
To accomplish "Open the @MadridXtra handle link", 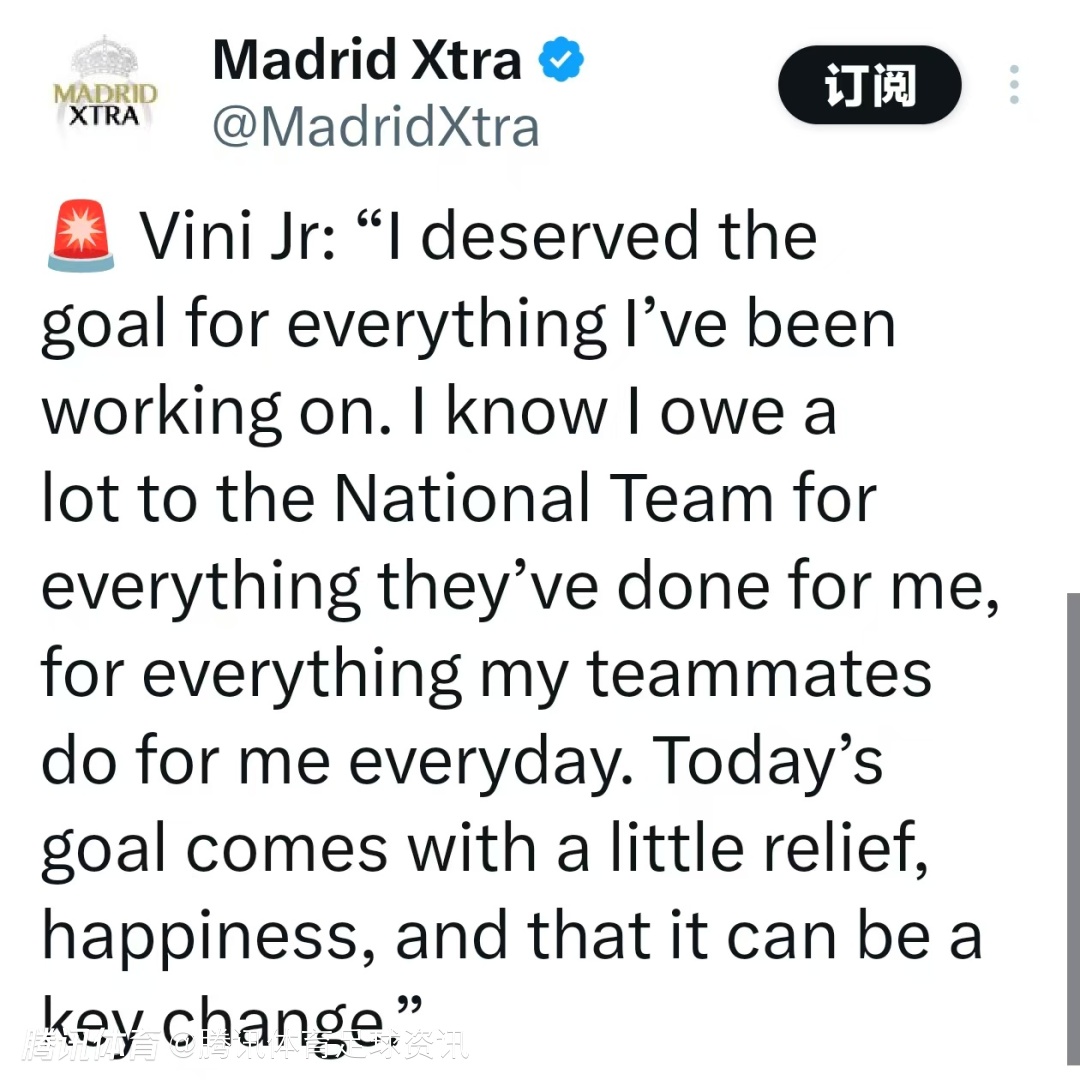I will (375, 127).
